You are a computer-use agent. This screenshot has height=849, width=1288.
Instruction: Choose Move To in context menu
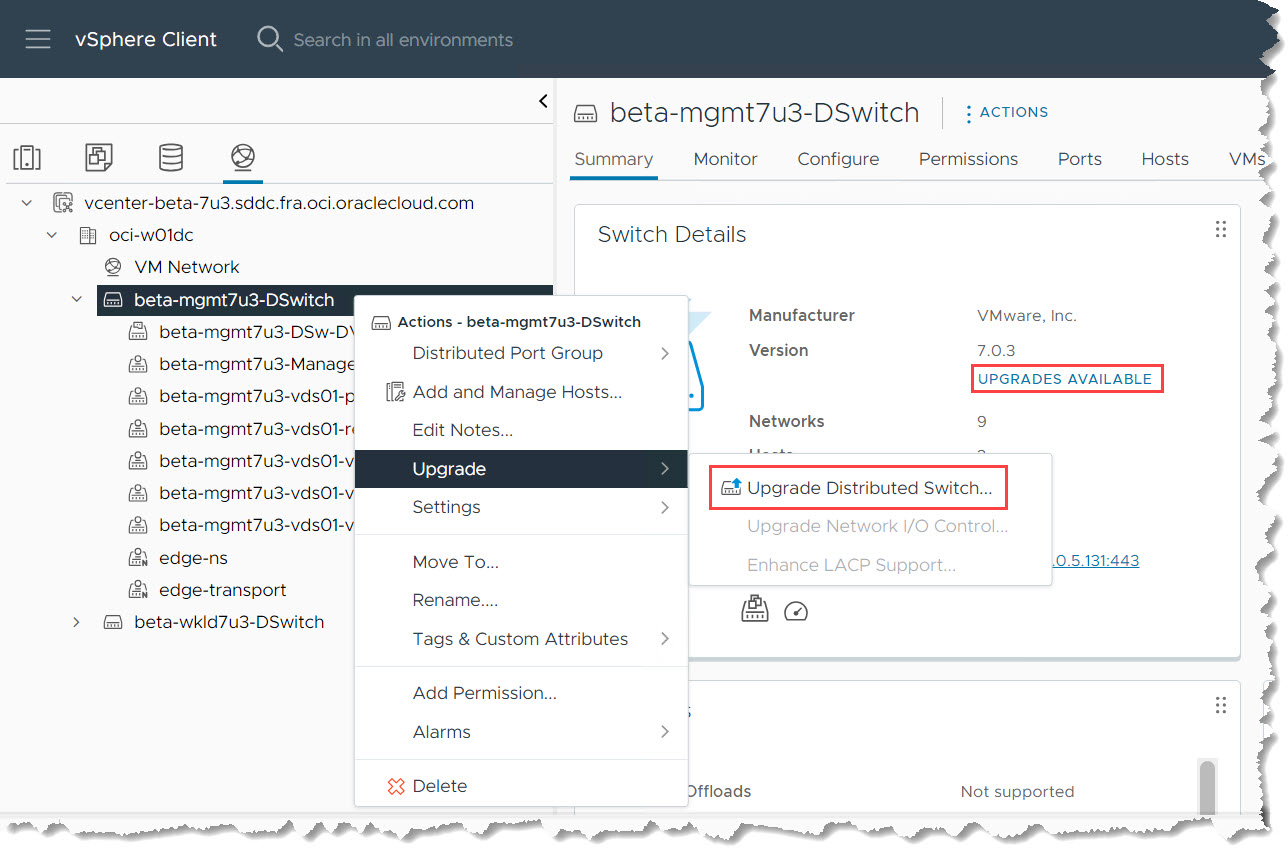(521, 562)
